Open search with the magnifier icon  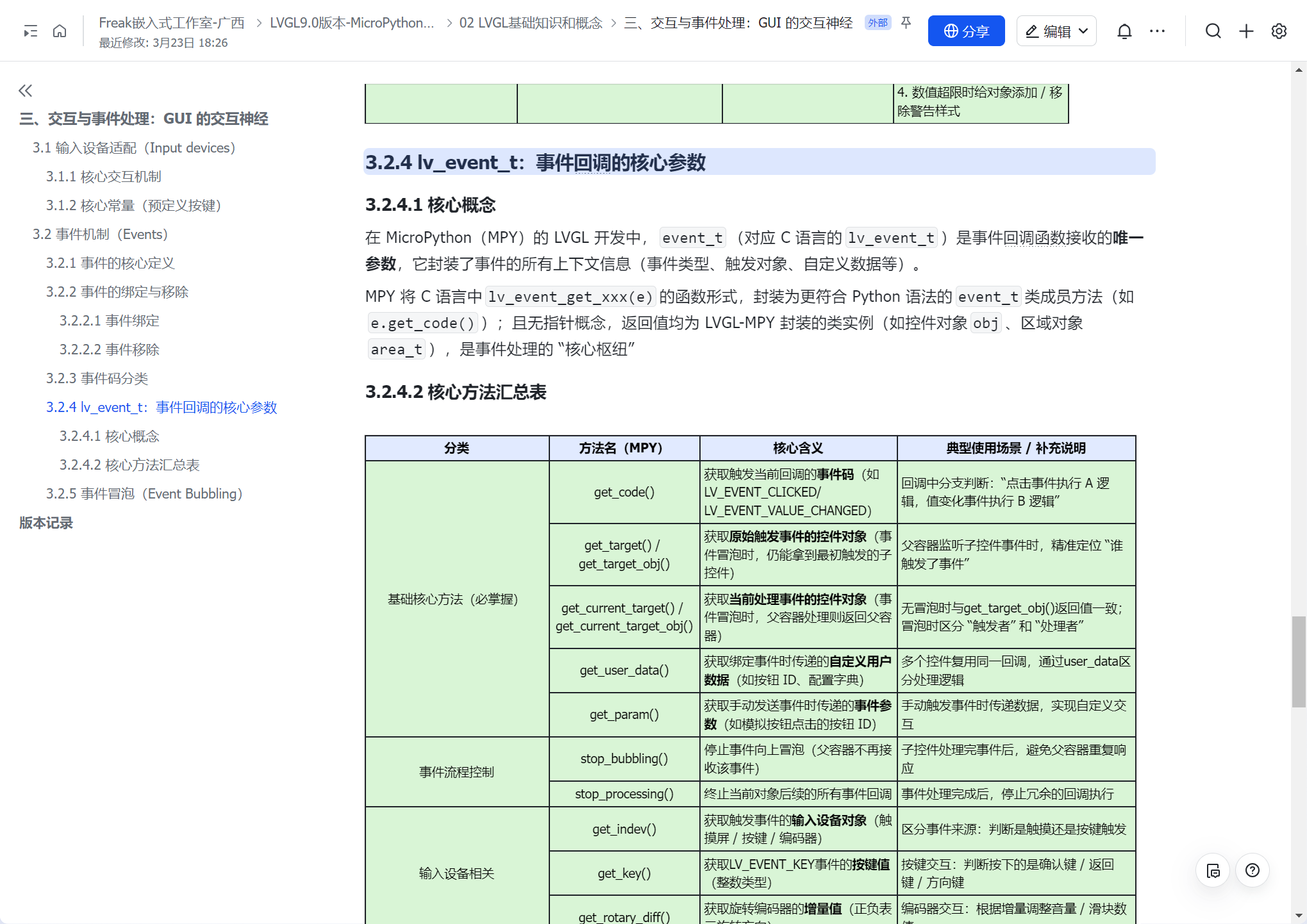tap(1213, 30)
